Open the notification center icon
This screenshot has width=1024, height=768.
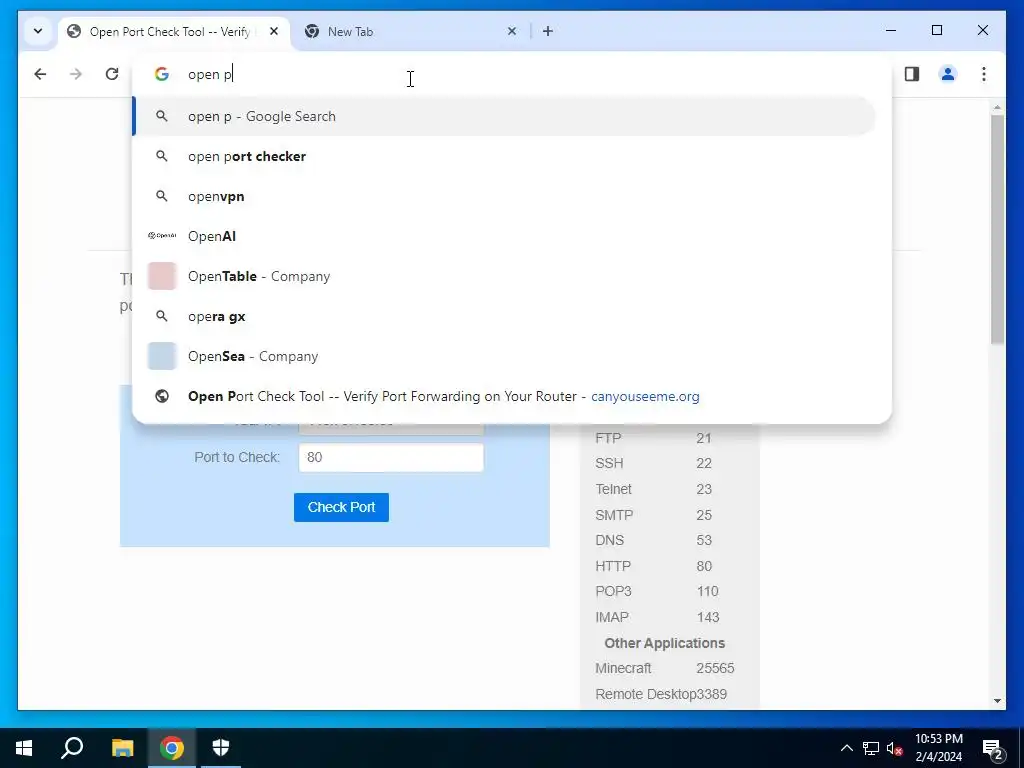pos(993,748)
